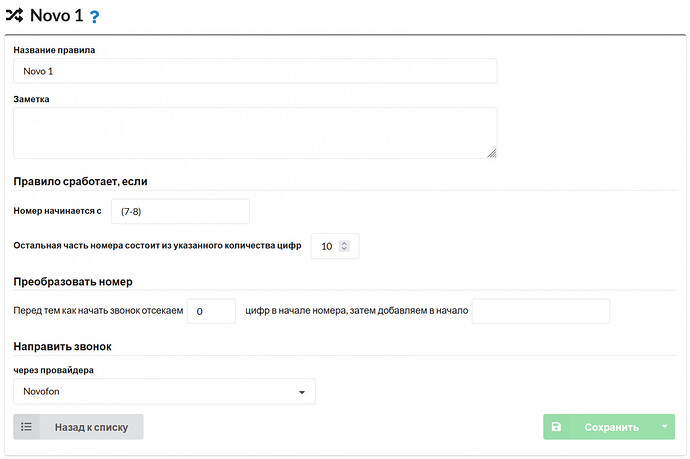Select the Номер начинается с field
The height and width of the screenshot is (459, 690).
(x=180, y=211)
